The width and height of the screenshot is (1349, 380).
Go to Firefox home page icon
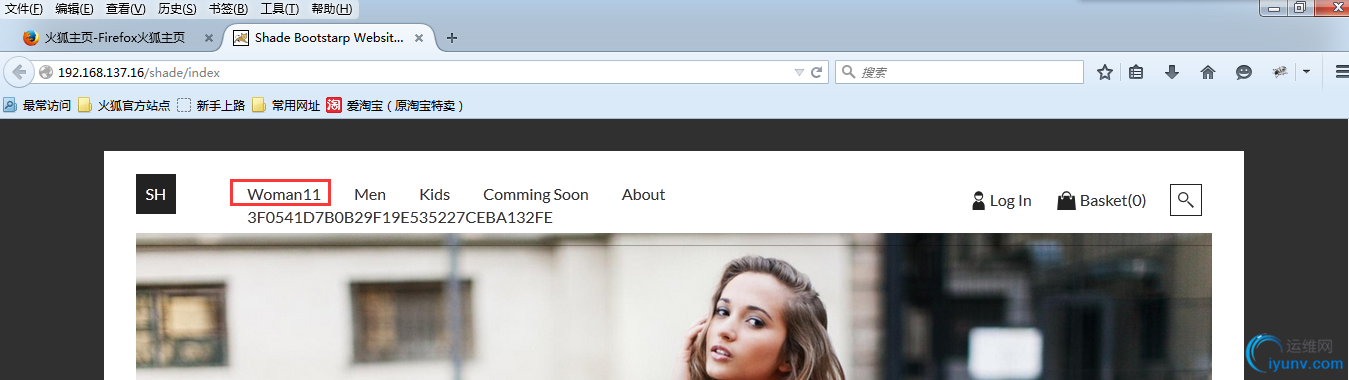[1207, 72]
